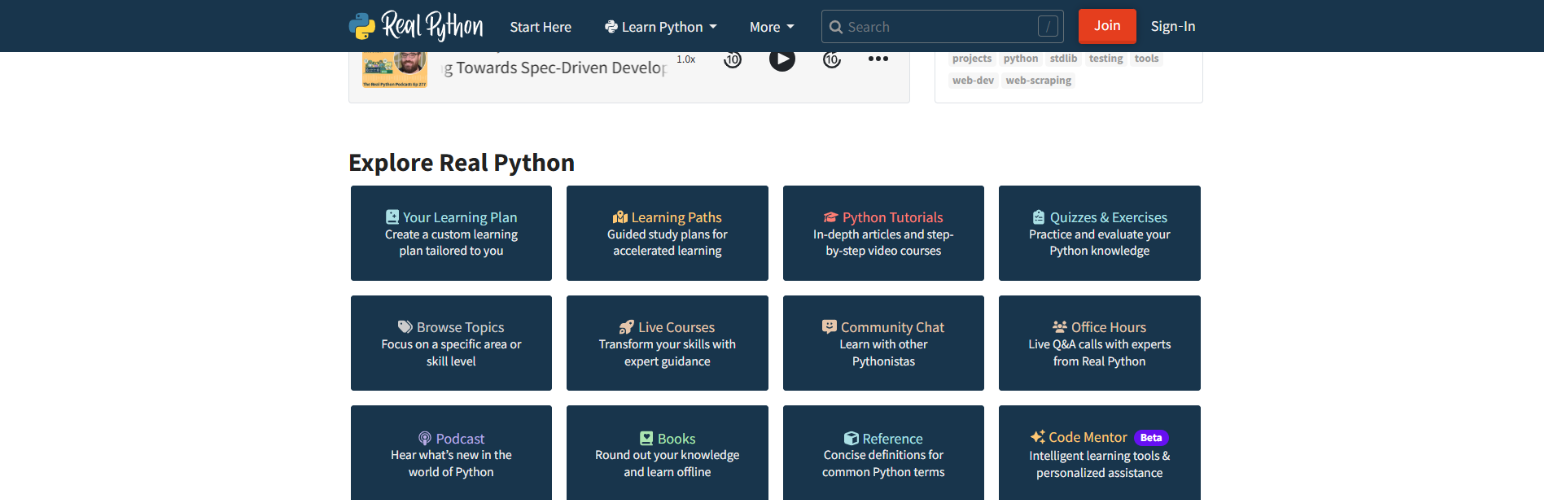Click the Books icon
This screenshot has height=500, width=1544.
647,438
